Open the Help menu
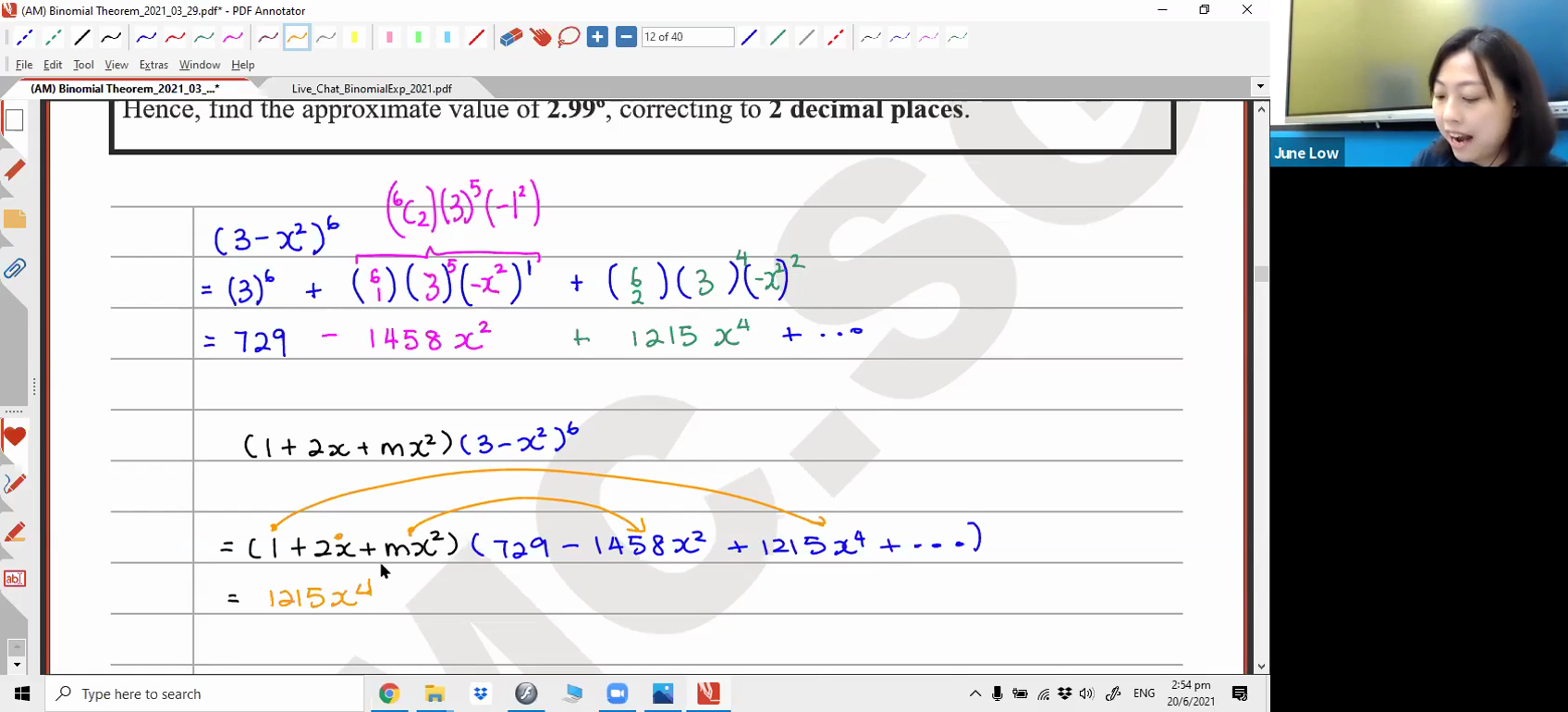The width and height of the screenshot is (1568, 712). pos(243,65)
